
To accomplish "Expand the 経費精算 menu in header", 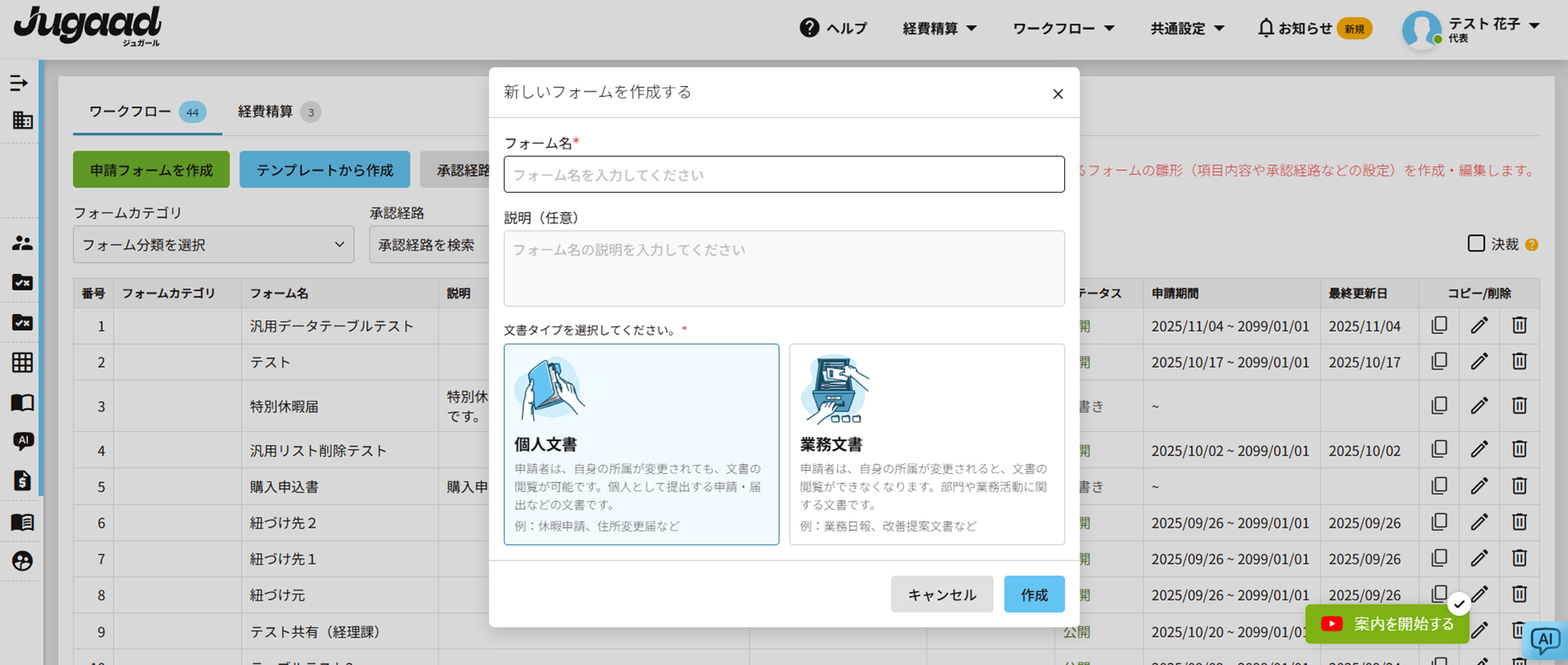I will 939,28.
